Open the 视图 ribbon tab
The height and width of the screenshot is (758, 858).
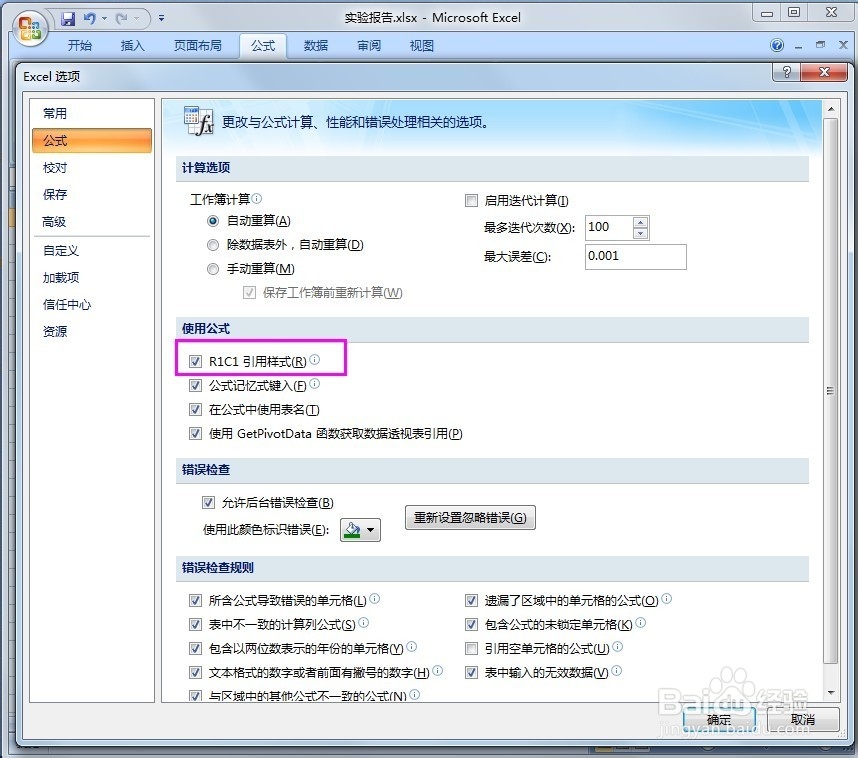422,46
